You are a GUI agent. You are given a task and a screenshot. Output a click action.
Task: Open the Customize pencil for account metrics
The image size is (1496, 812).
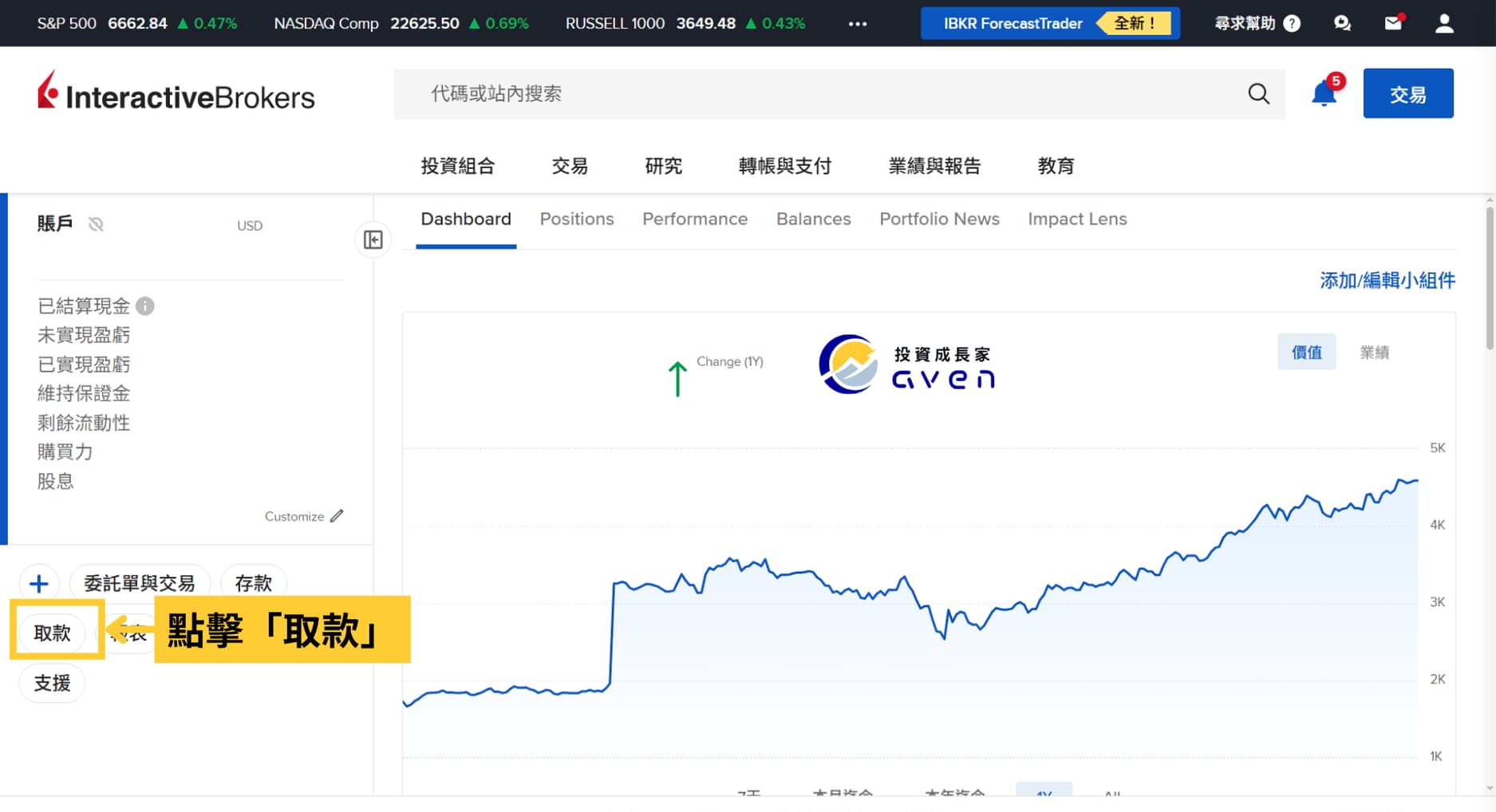point(337,515)
